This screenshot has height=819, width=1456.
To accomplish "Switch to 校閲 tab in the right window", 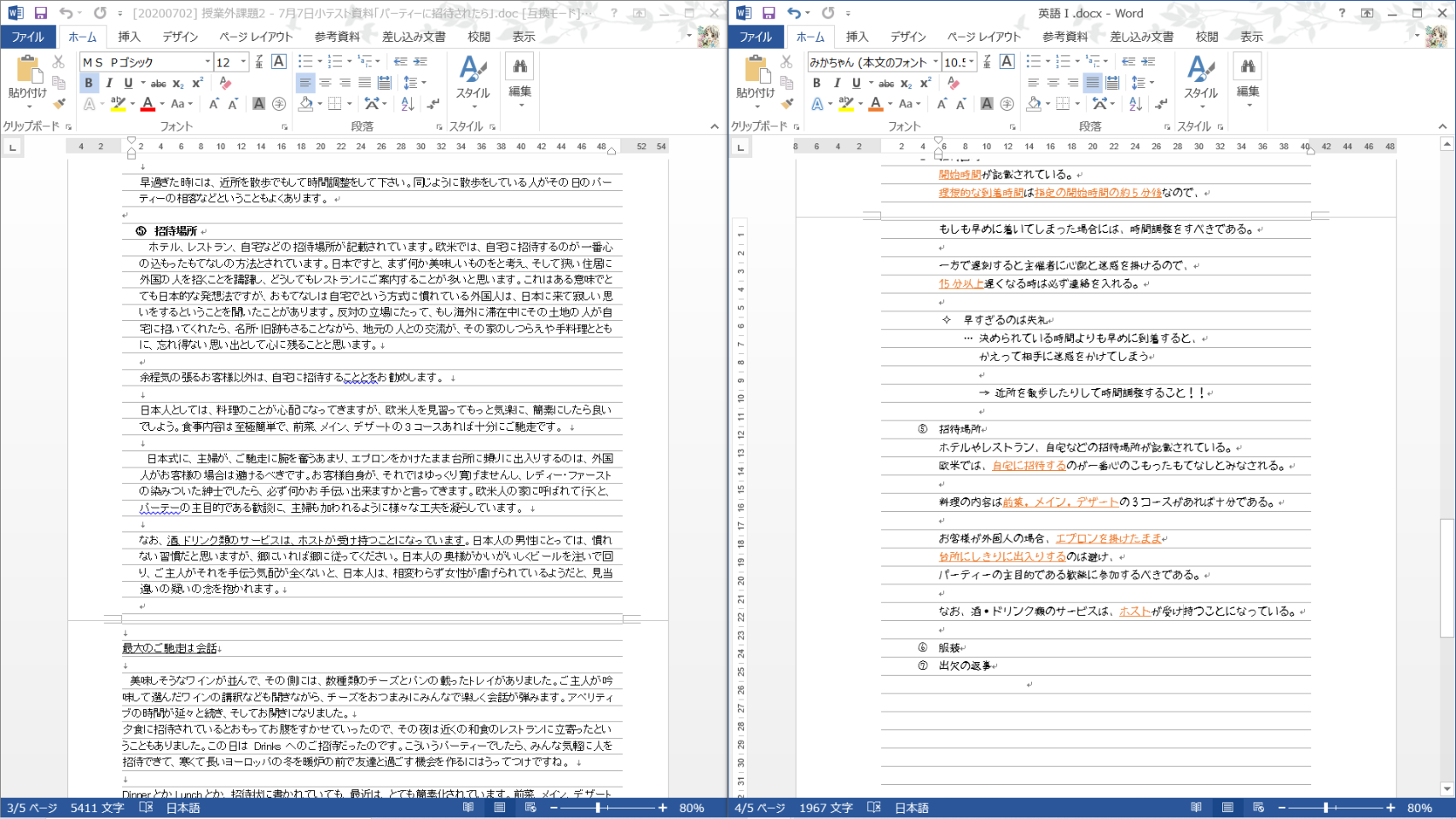I will pyautogui.click(x=1206, y=37).
